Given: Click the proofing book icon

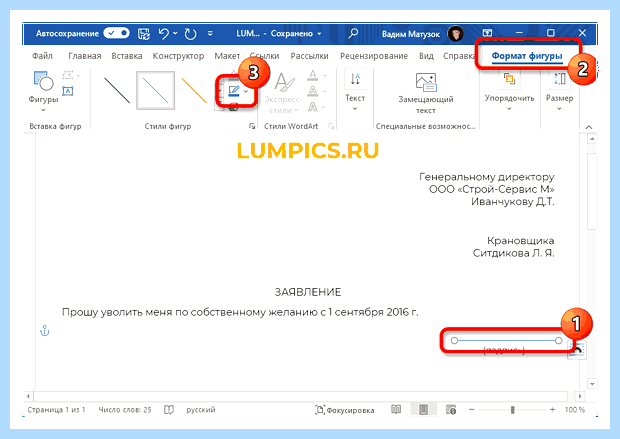Looking at the screenshot, I should (x=169, y=410).
